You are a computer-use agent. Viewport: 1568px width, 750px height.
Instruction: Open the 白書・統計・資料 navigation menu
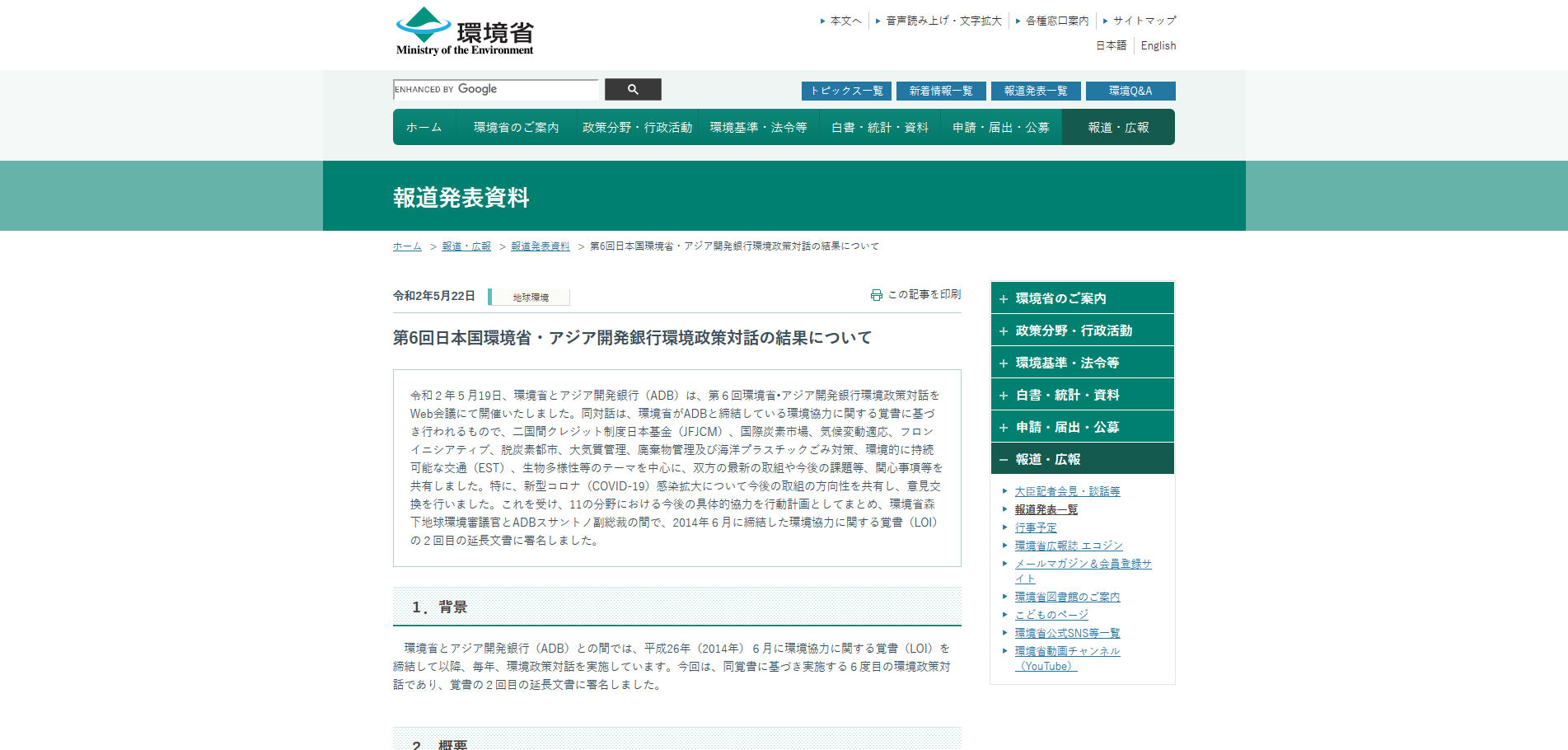(879, 128)
